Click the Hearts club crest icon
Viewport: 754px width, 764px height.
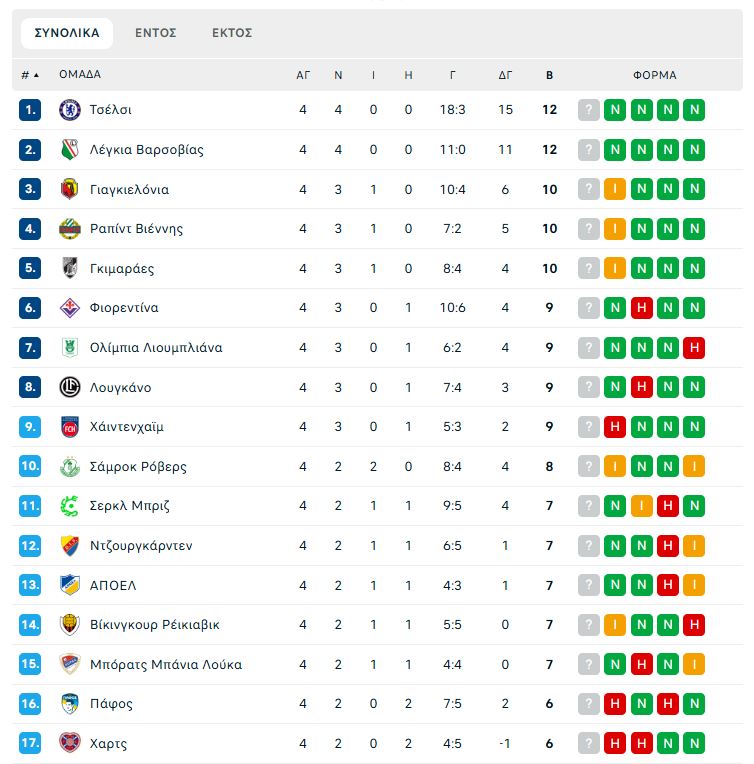(x=69, y=744)
